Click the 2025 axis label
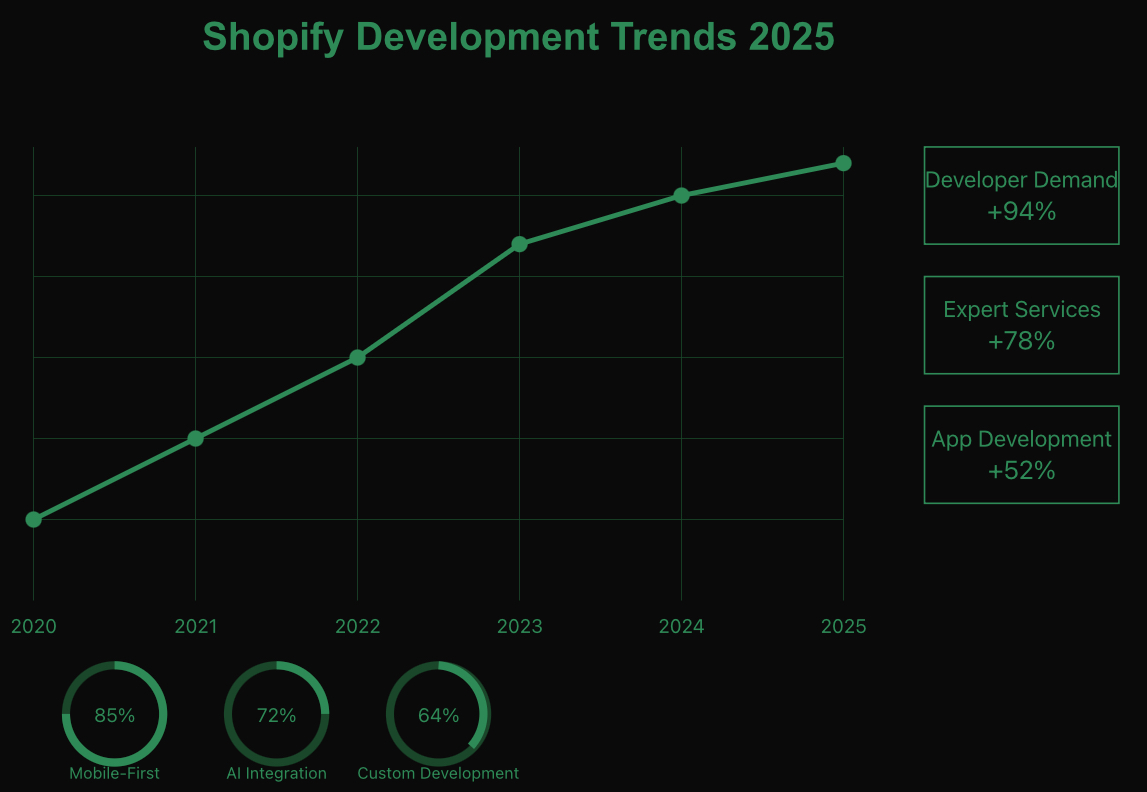 point(843,627)
